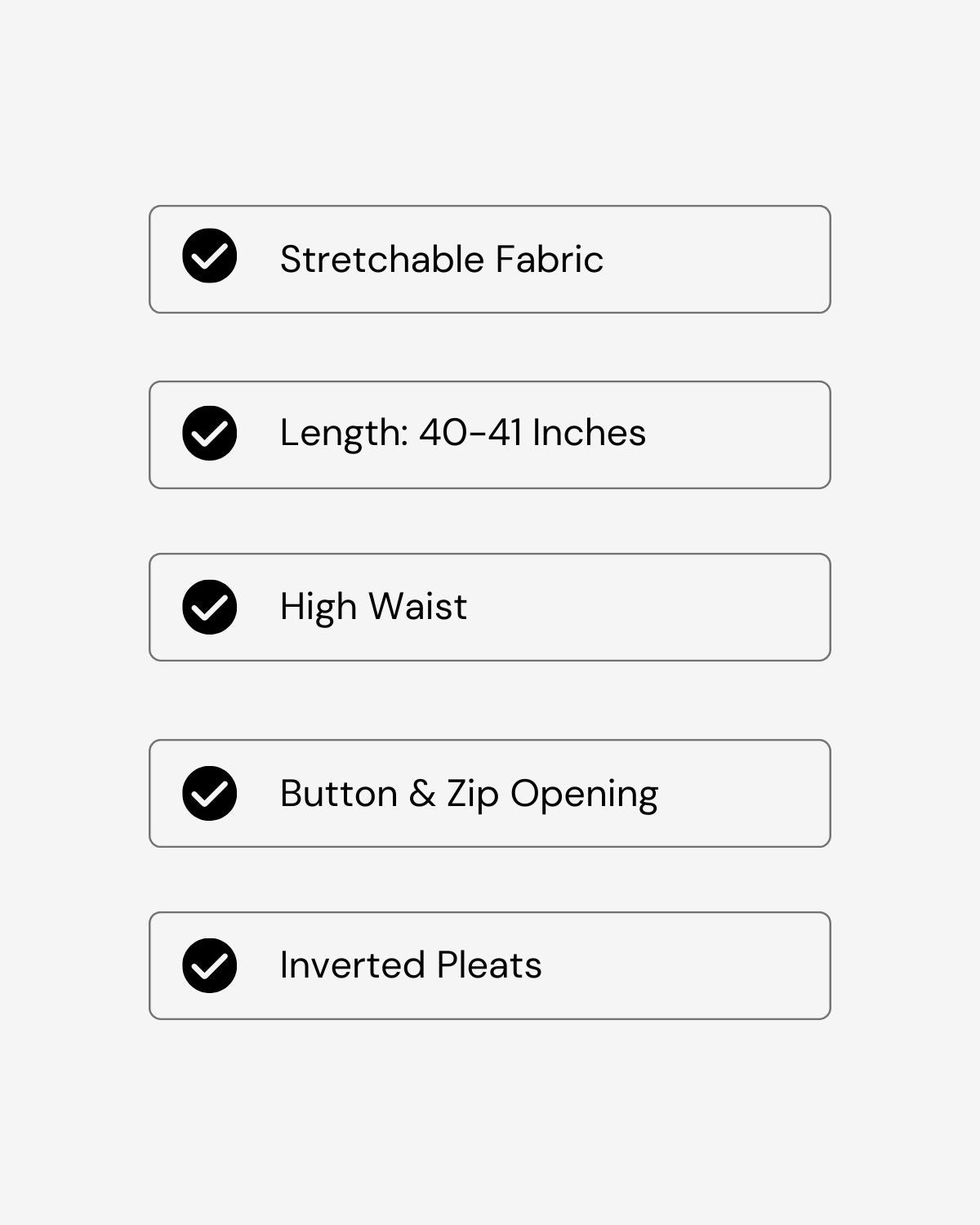Click the checkmark icon beside Stretchable Fabric

[x=210, y=256]
